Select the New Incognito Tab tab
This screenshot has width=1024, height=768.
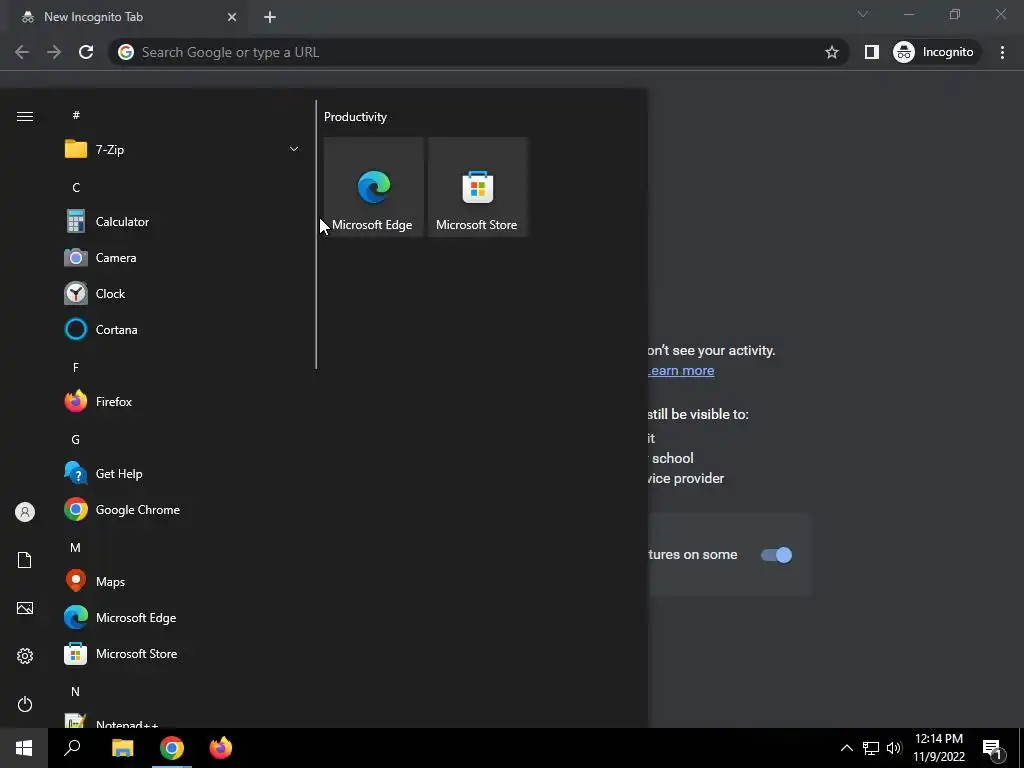127,17
